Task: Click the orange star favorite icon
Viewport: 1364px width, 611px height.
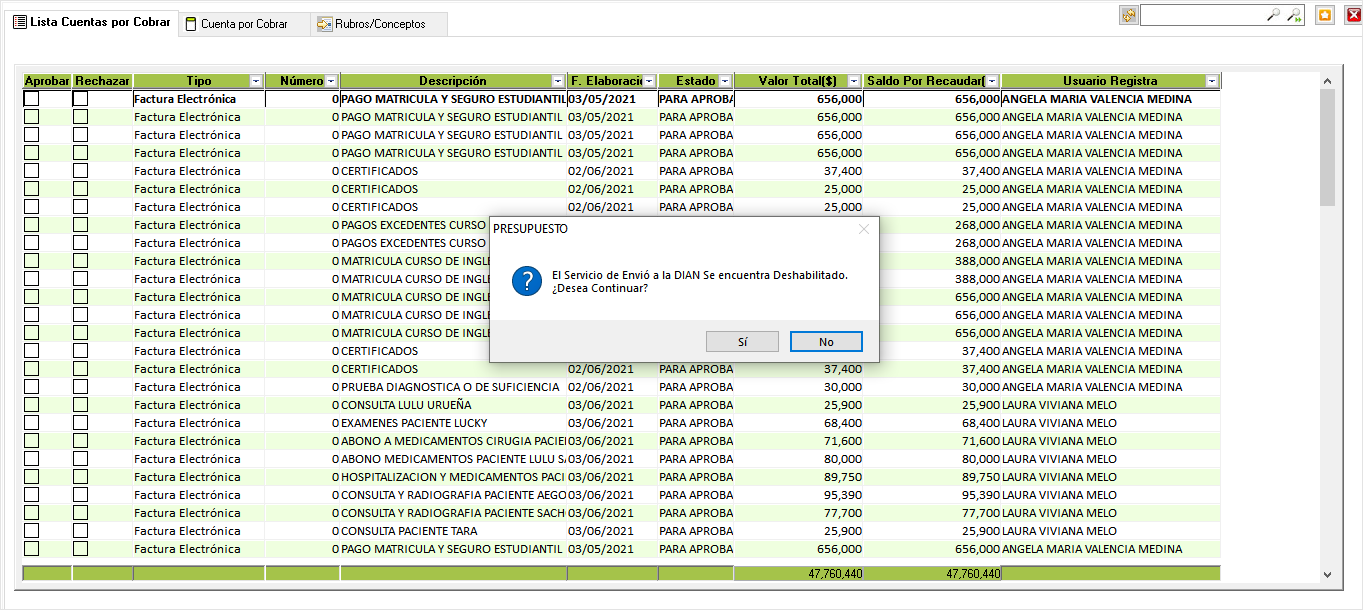Action: (1325, 15)
